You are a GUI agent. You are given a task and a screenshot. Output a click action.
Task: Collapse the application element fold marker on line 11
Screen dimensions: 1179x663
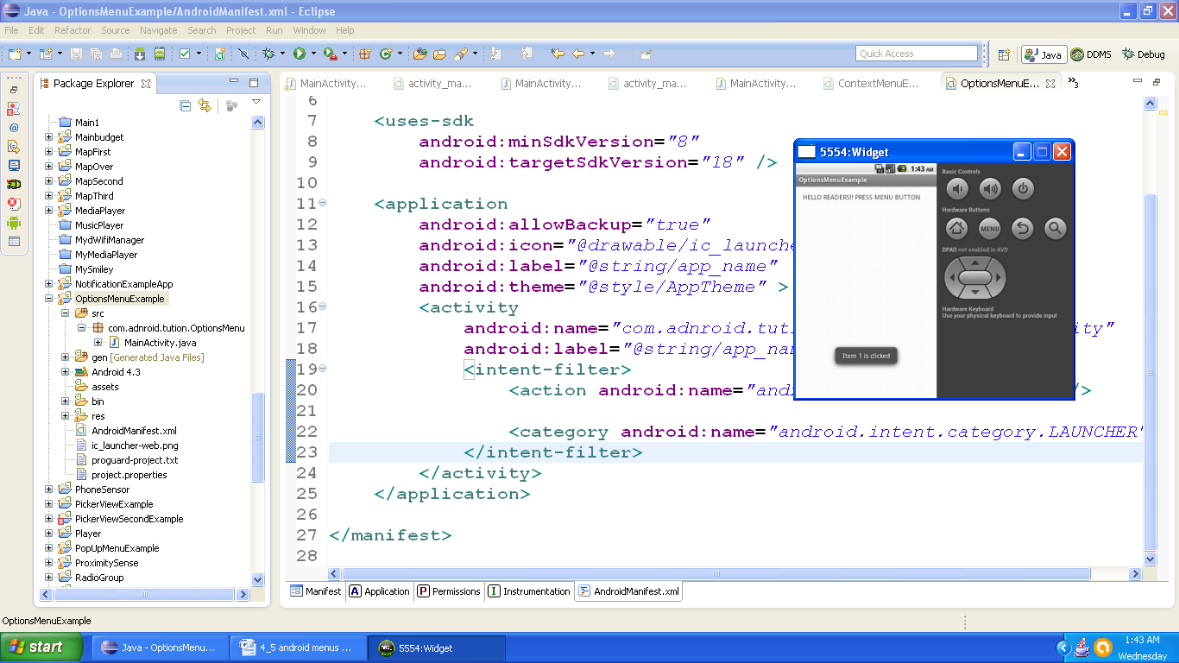point(323,202)
